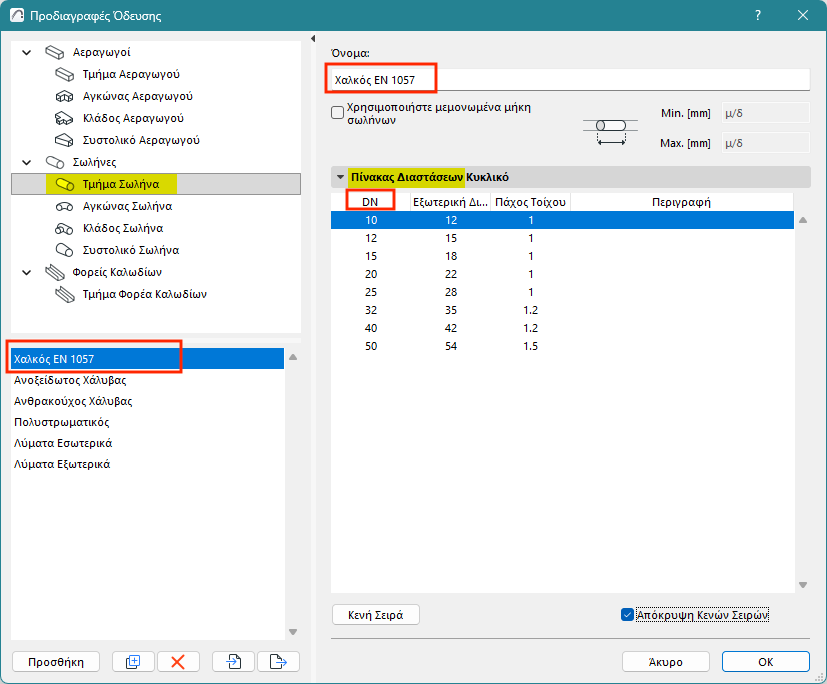
Task: Click the Άκυρο button
Action: (666, 661)
